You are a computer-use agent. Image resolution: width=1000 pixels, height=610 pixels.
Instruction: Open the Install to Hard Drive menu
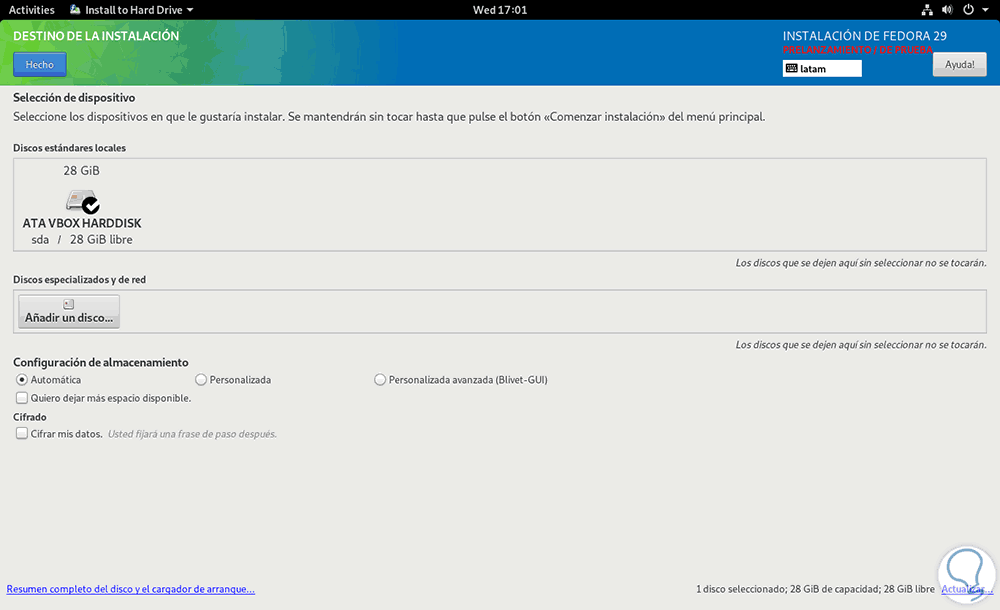point(132,10)
